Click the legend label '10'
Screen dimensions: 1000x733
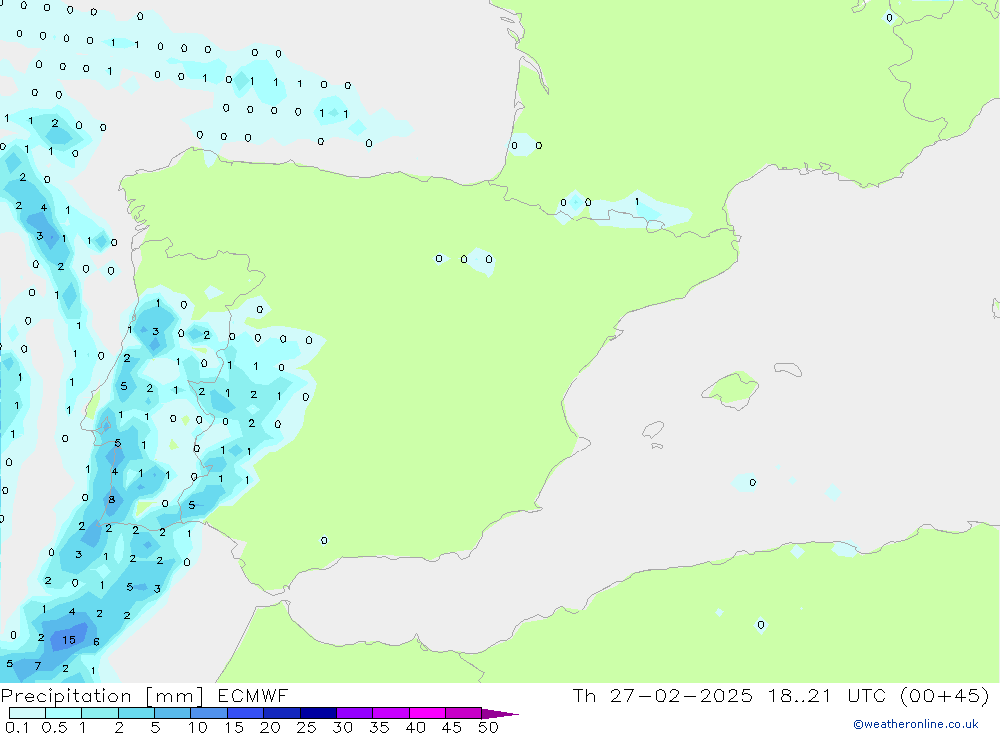[197, 727]
